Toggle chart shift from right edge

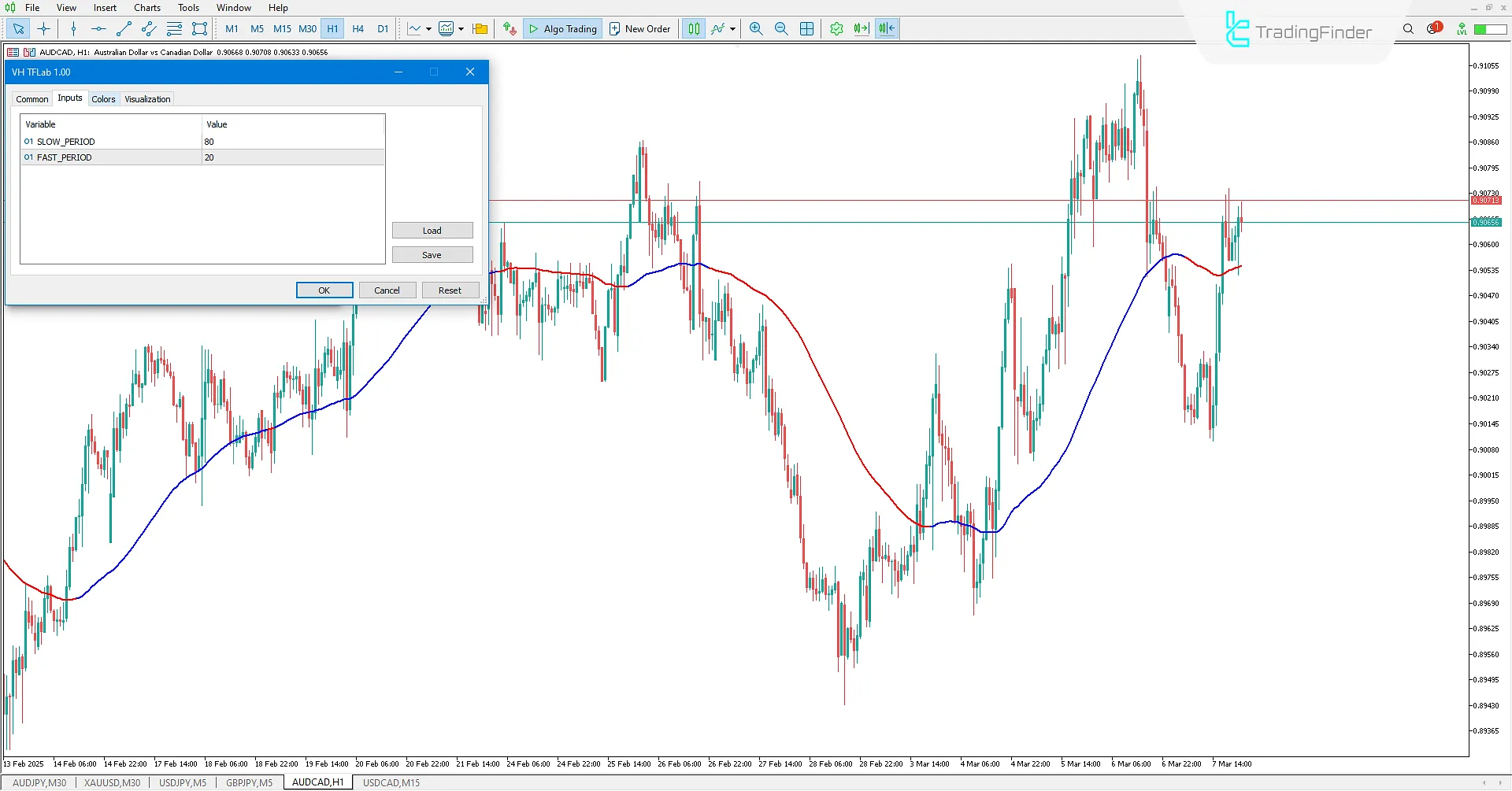[887, 28]
